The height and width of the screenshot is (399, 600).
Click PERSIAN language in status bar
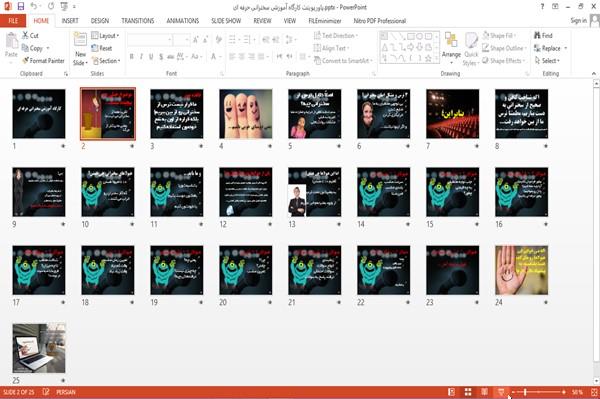click(66, 392)
